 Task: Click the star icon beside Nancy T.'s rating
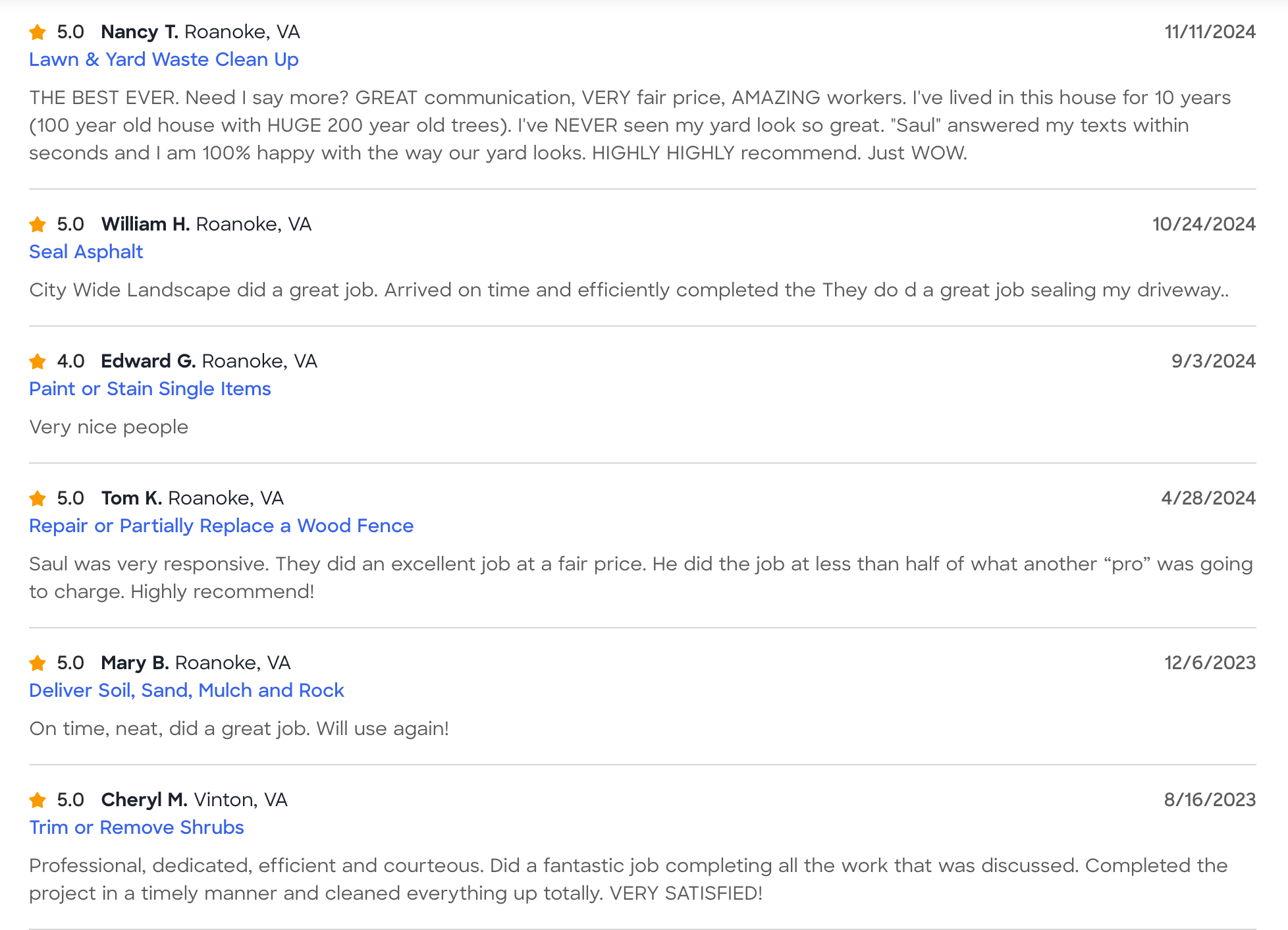(38, 32)
